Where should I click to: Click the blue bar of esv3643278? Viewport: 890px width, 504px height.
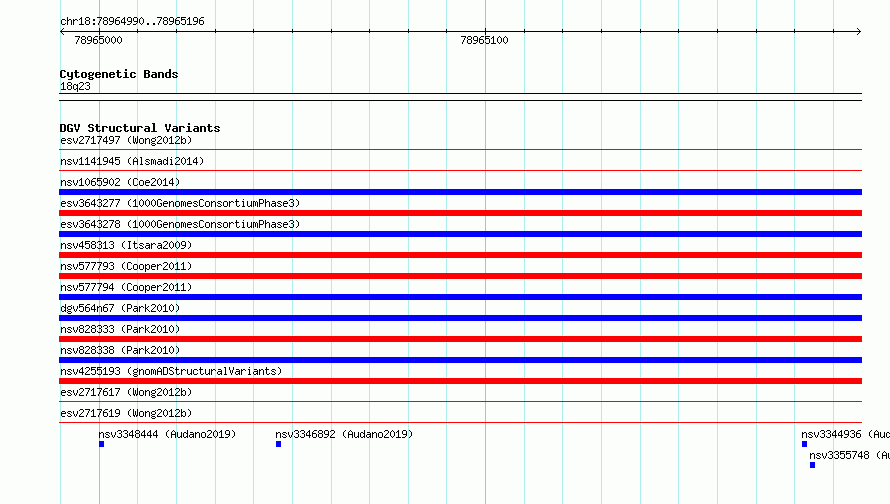pyautogui.click(x=460, y=234)
